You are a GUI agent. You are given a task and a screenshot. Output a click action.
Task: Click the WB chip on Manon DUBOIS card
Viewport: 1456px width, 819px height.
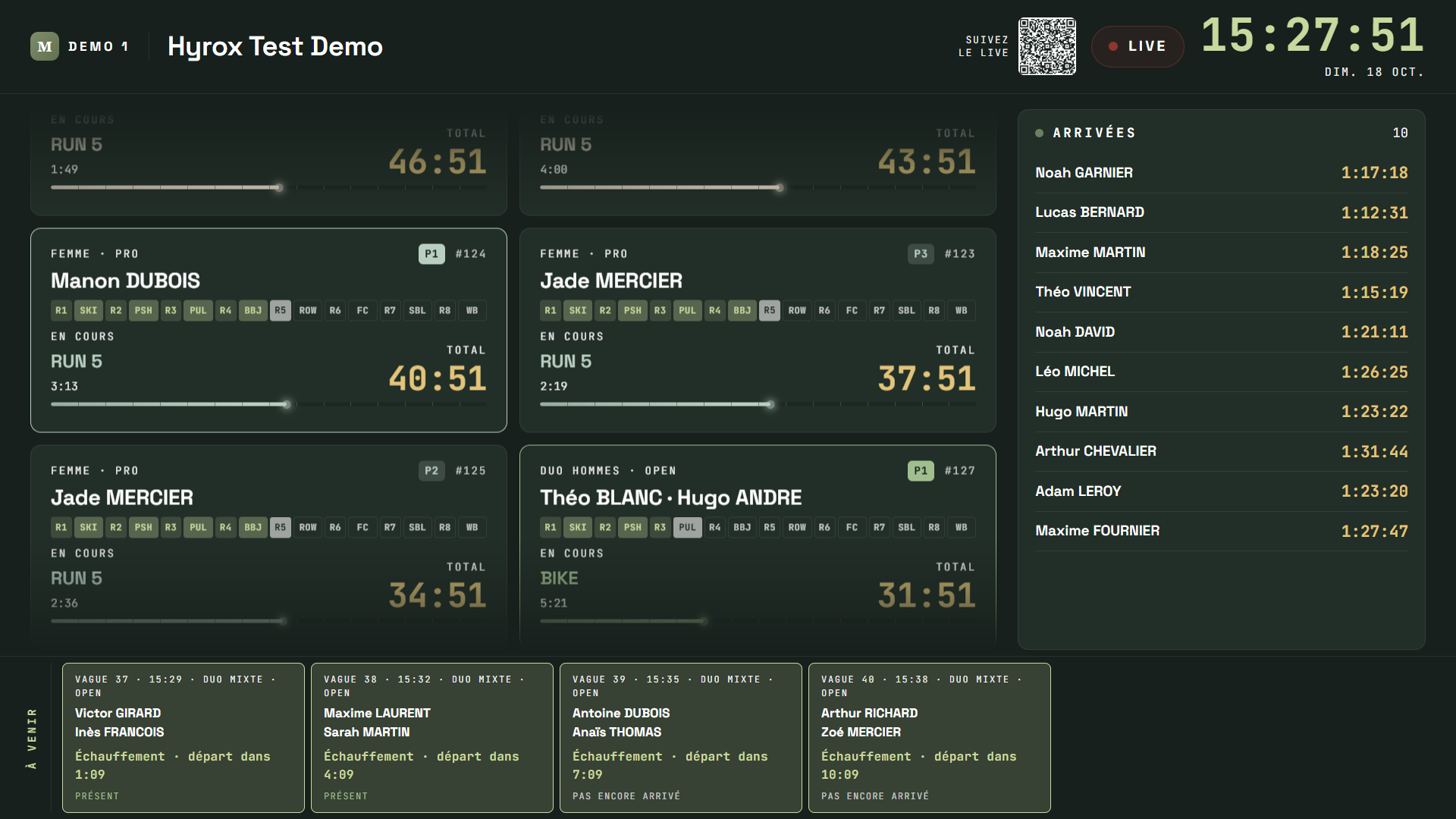point(472,310)
